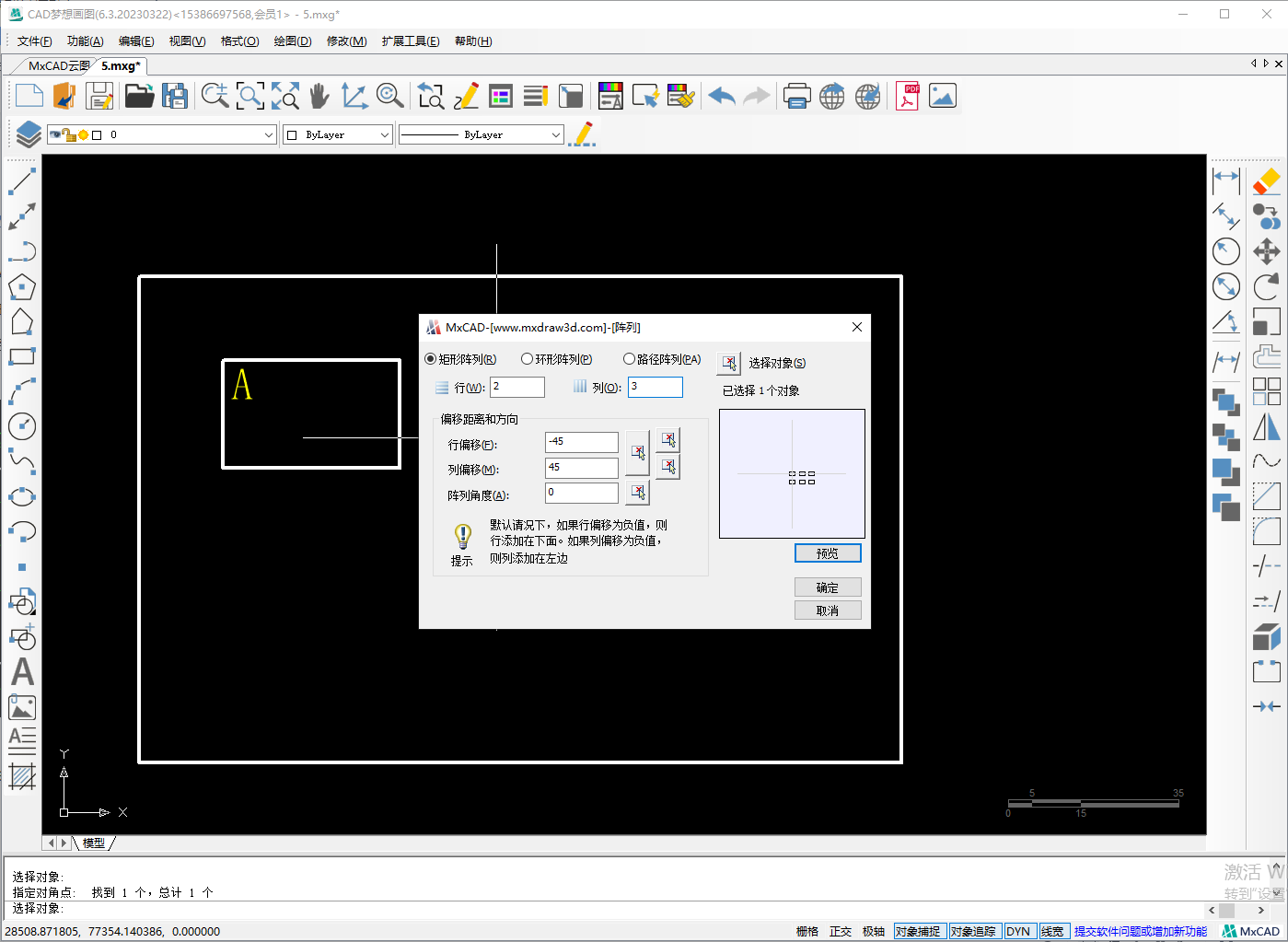This screenshot has height=942, width=1288.
Task: Select the rectangle tool in left toolbar
Action: pos(22,356)
